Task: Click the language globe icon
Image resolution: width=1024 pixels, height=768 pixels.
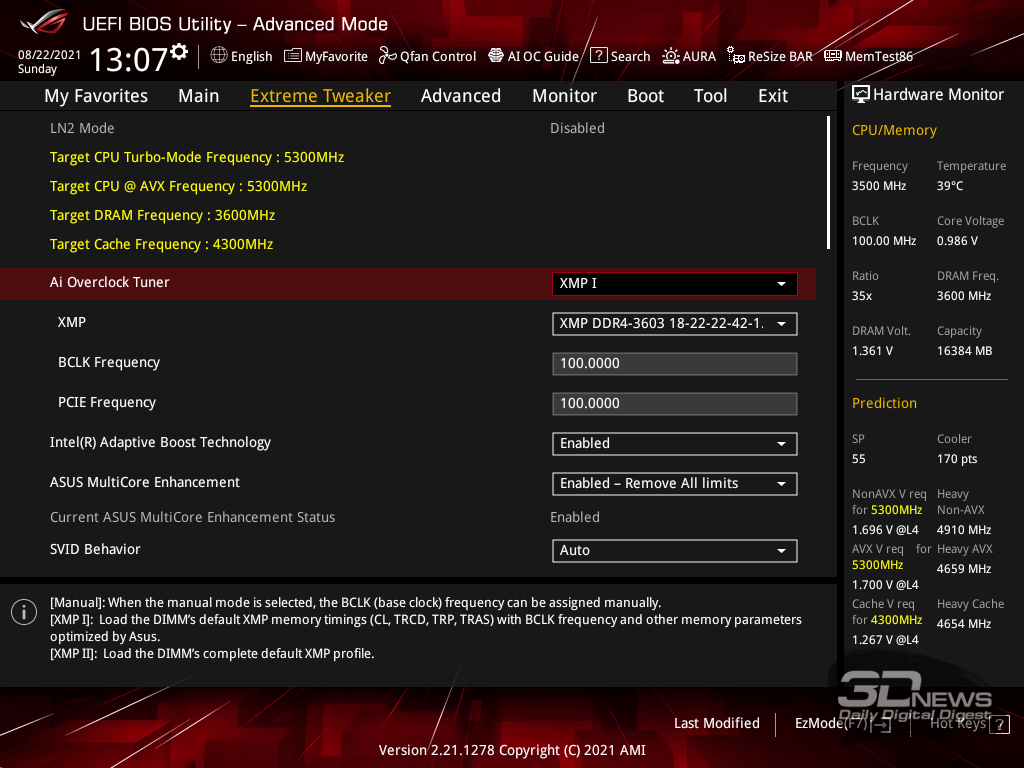Action: pos(219,56)
